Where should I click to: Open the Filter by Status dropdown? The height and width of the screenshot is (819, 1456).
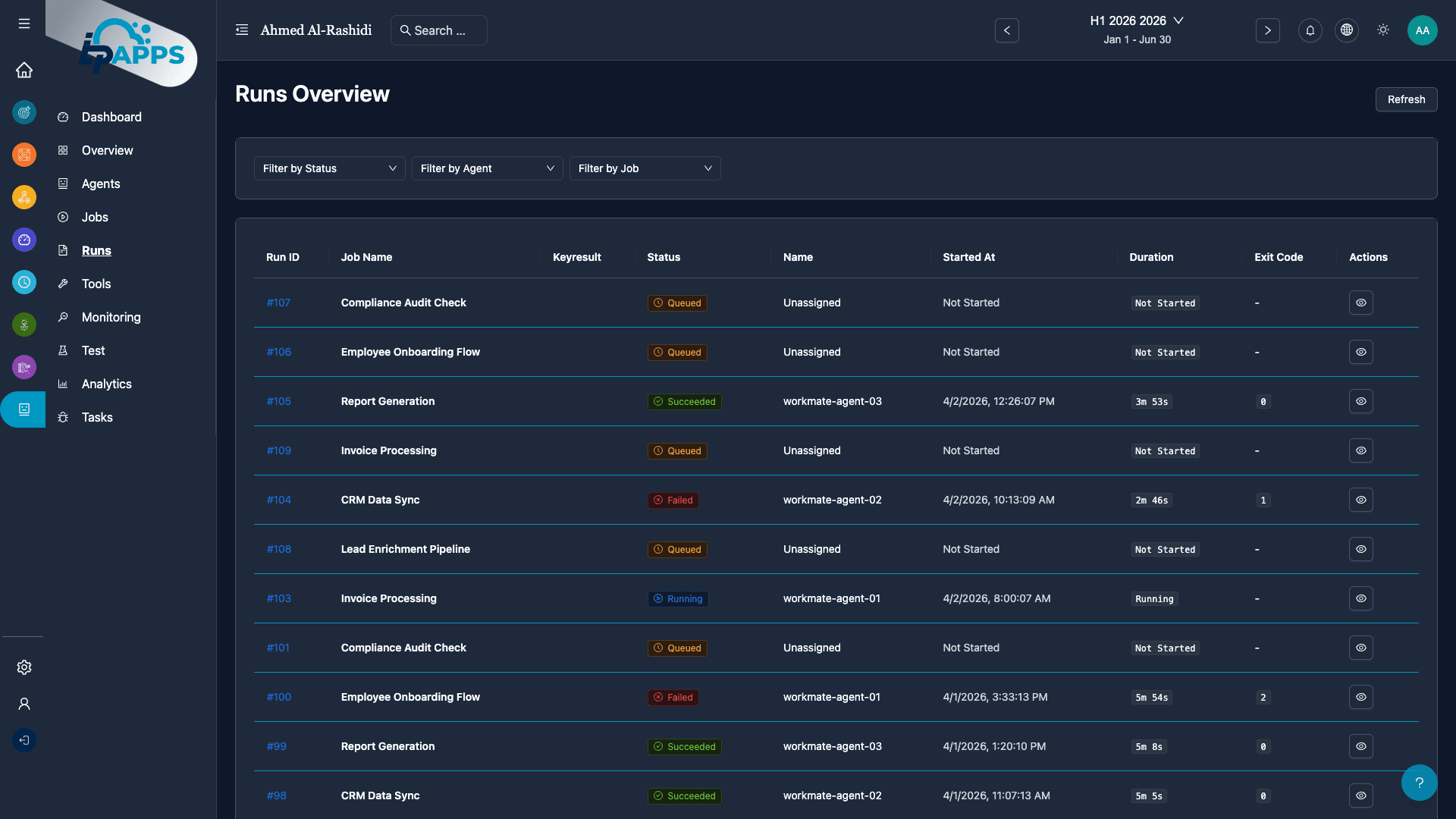click(328, 168)
